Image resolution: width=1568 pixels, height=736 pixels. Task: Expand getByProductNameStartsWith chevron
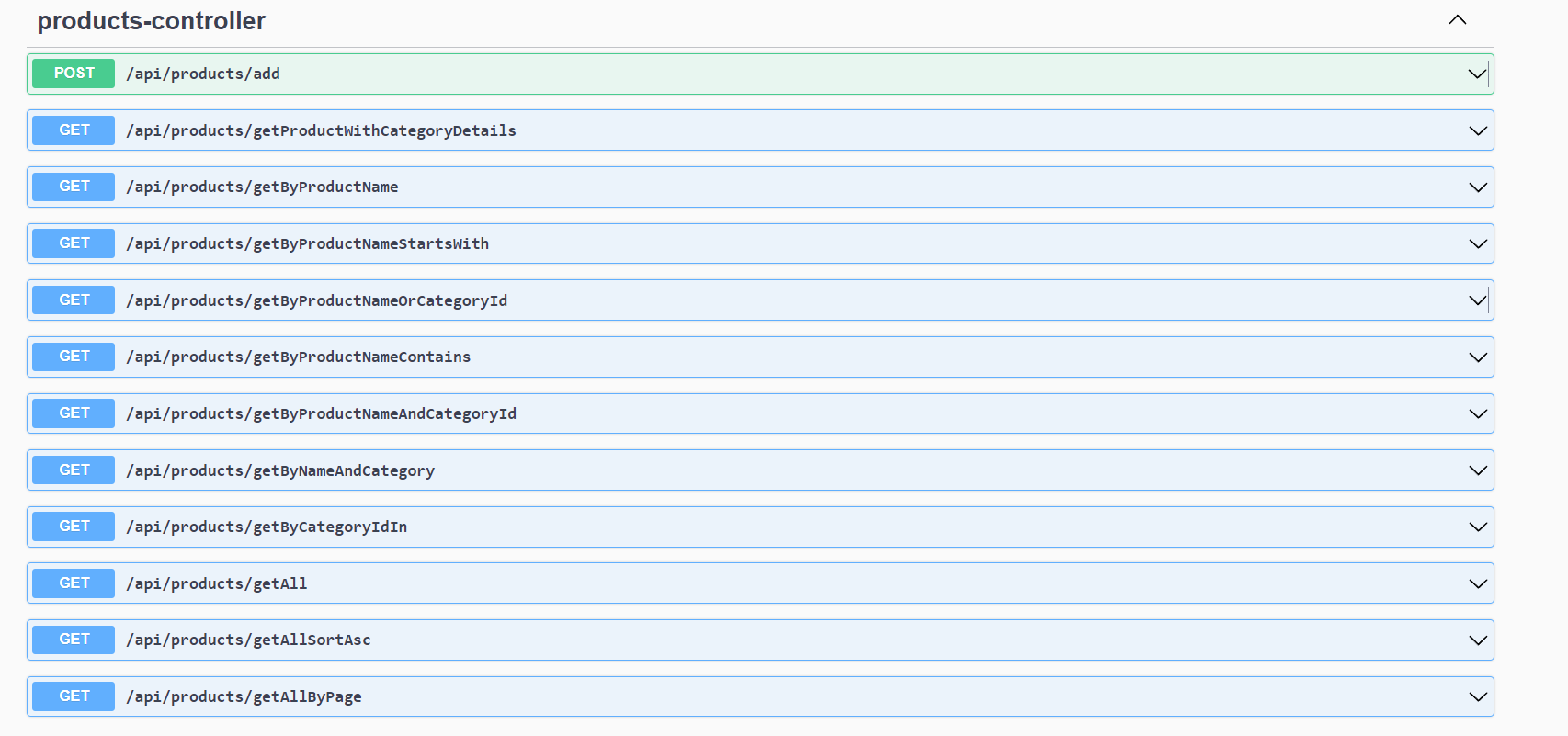pyautogui.click(x=1477, y=243)
